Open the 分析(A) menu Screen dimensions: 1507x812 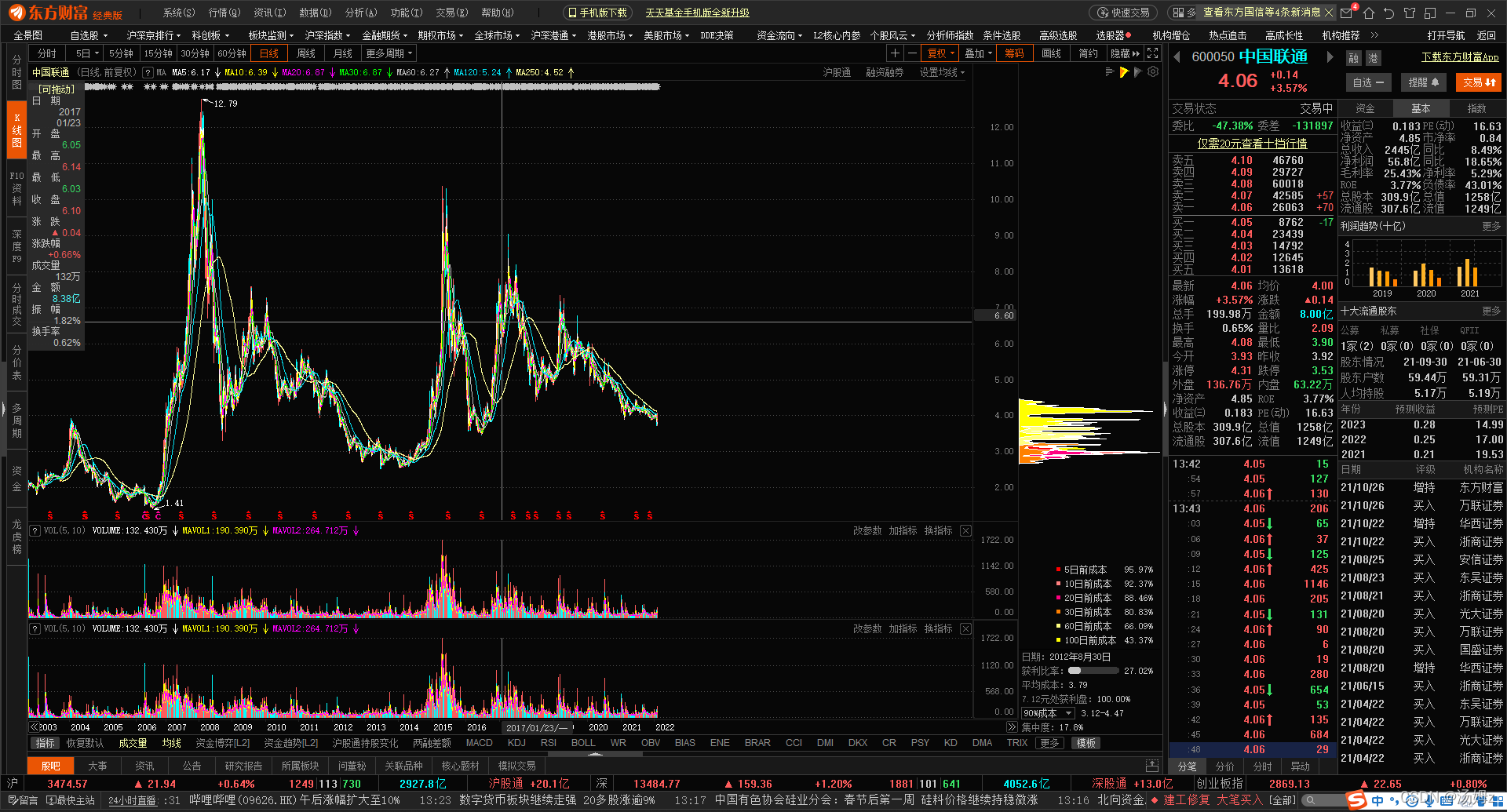[361, 13]
